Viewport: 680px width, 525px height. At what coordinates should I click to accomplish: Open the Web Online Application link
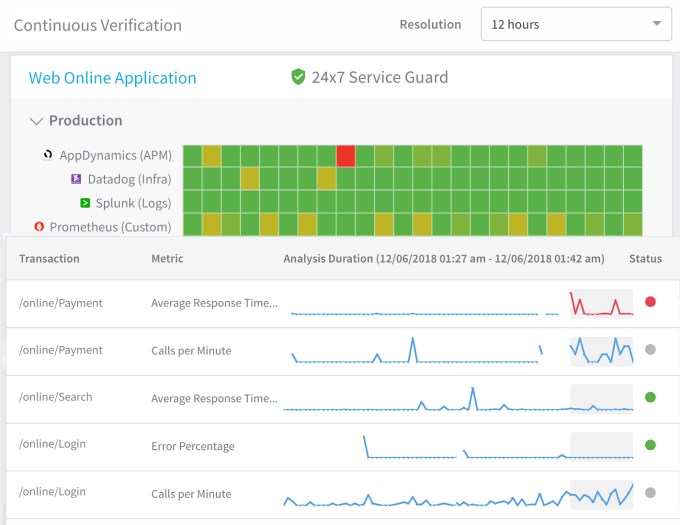pos(112,78)
